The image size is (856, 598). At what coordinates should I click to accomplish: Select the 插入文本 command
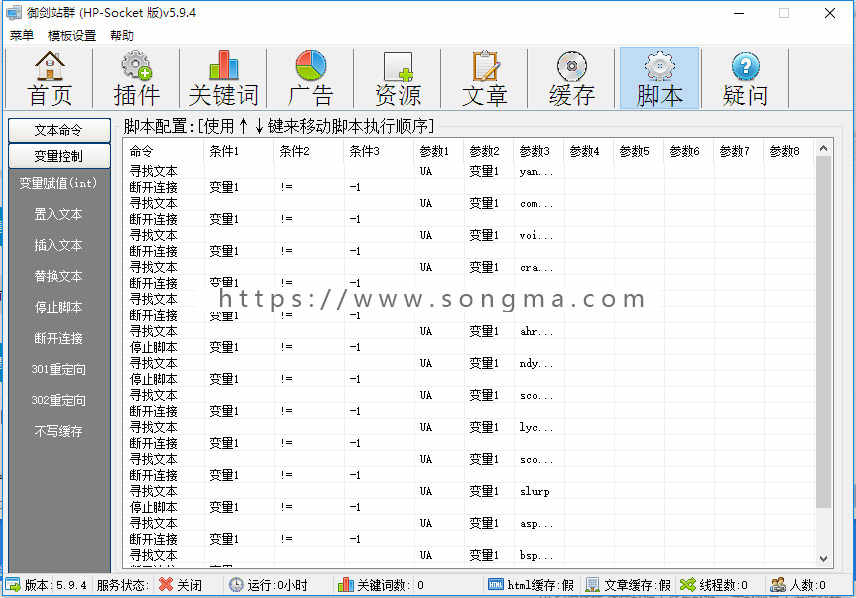click(58, 245)
